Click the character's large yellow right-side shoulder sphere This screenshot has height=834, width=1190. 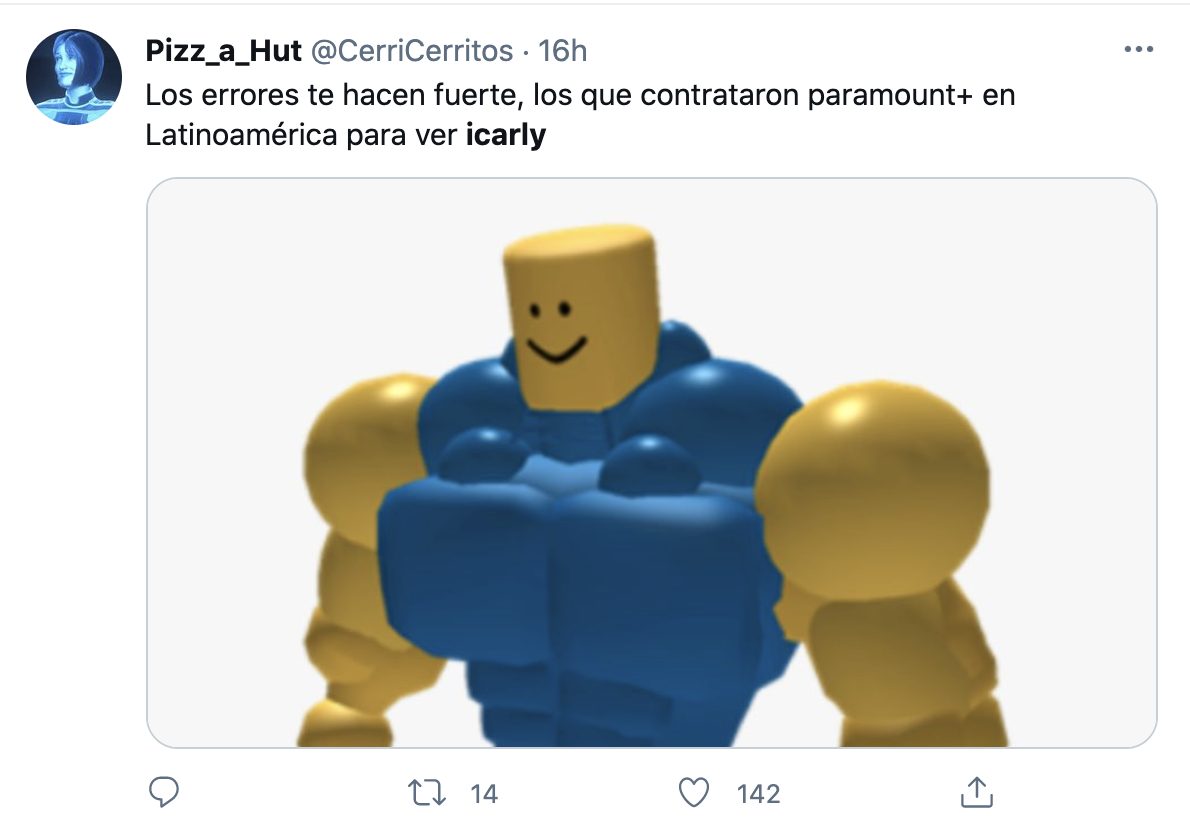(x=873, y=488)
